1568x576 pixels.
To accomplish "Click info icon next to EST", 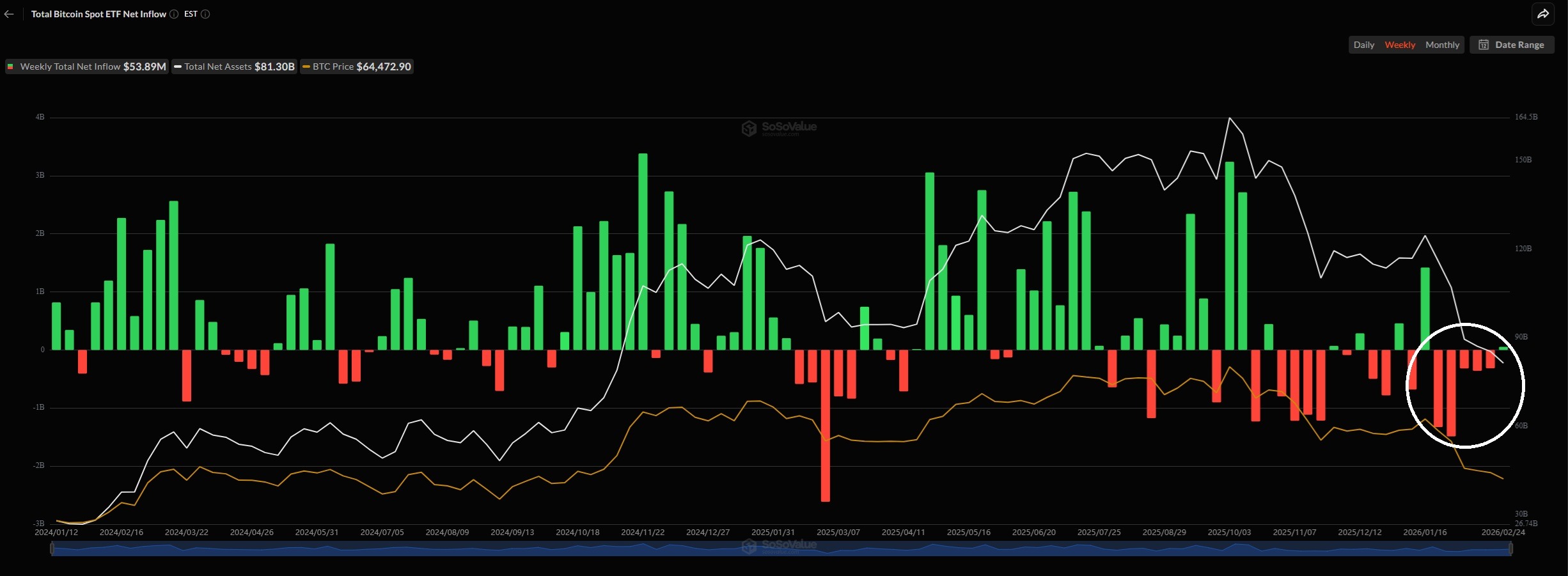I will click(x=205, y=14).
